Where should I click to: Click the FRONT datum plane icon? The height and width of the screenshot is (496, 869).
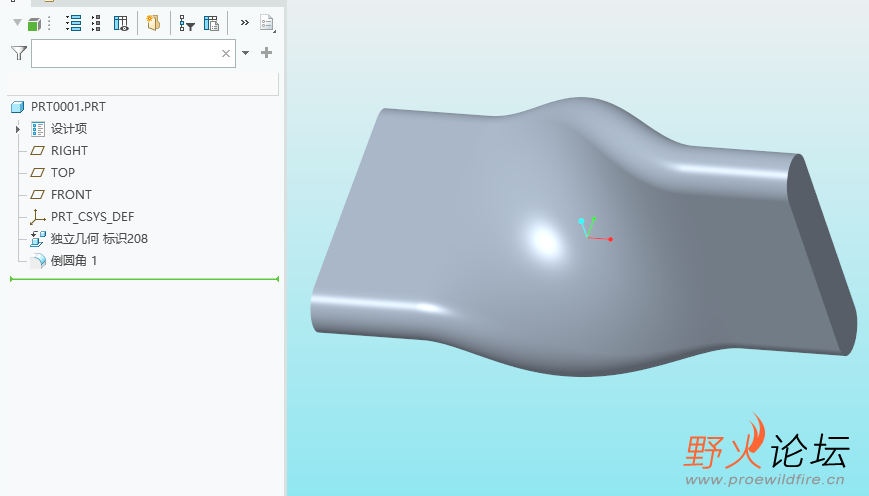(38, 195)
